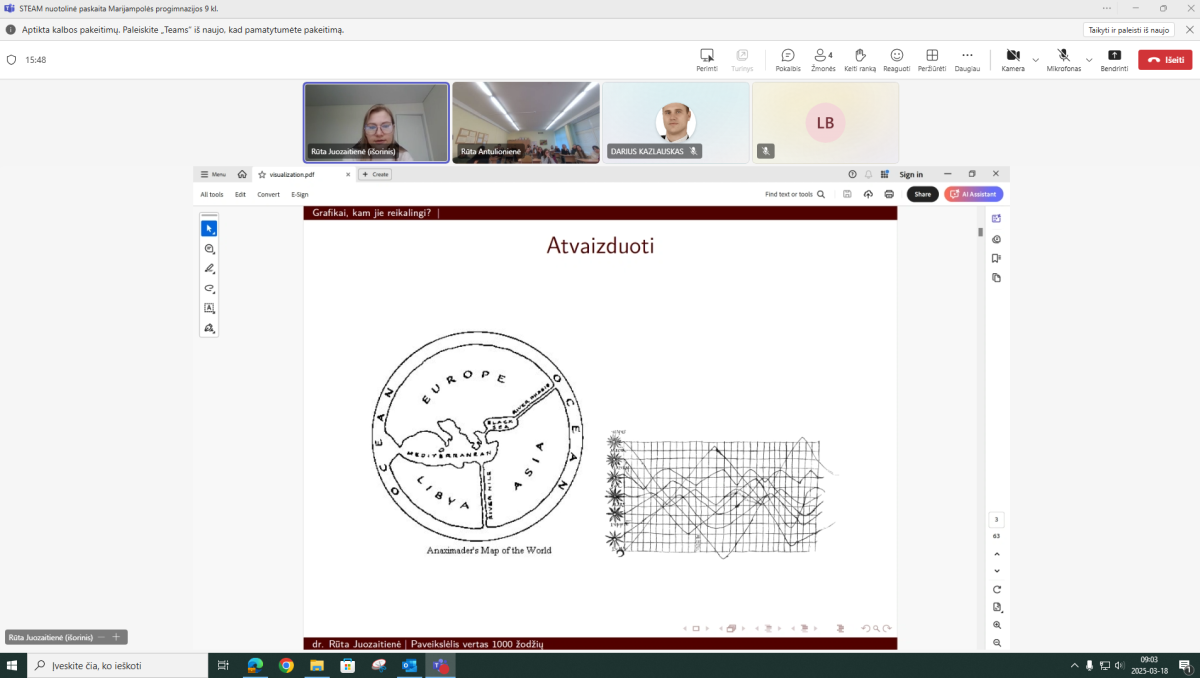Select LB participant tile

(x=825, y=122)
